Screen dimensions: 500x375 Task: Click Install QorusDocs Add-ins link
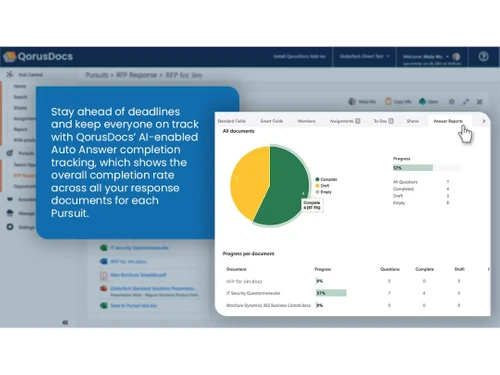point(299,56)
